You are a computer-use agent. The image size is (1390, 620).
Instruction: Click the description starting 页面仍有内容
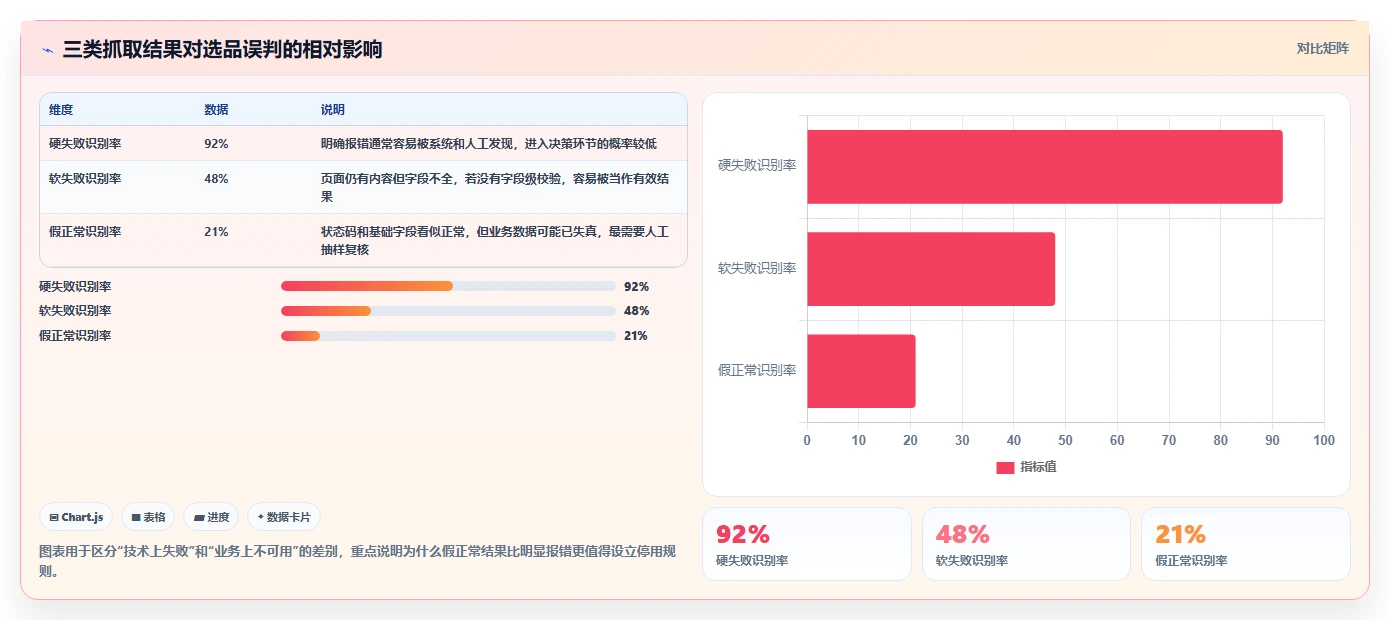[x=495, y=188]
